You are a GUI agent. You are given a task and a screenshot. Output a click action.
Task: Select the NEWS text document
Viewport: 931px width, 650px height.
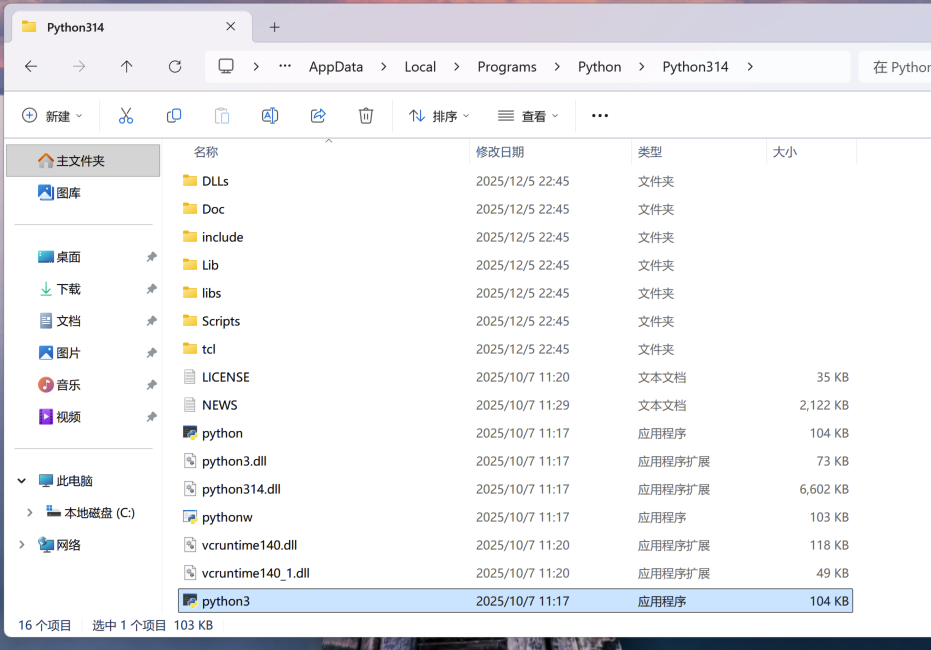tap(515, 405)
